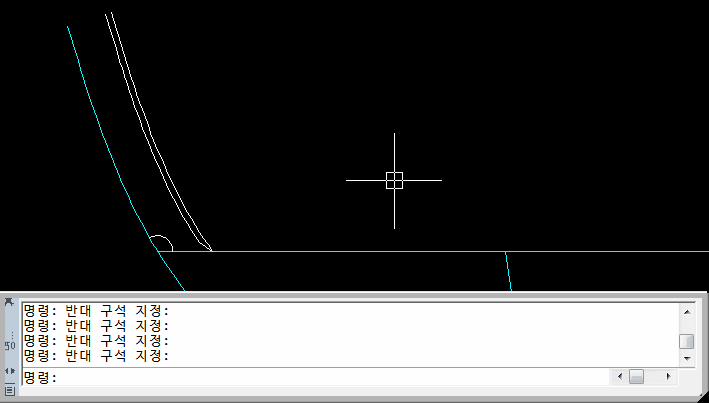
Task: Open the properties icon below command window
Action: click(9, 390)
